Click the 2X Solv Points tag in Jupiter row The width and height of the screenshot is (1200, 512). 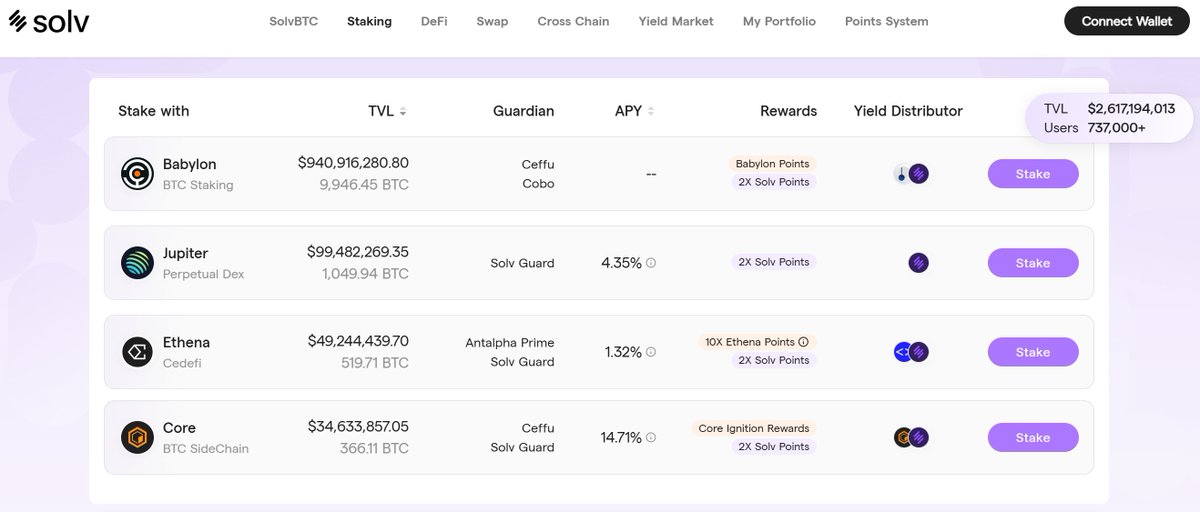773,262
